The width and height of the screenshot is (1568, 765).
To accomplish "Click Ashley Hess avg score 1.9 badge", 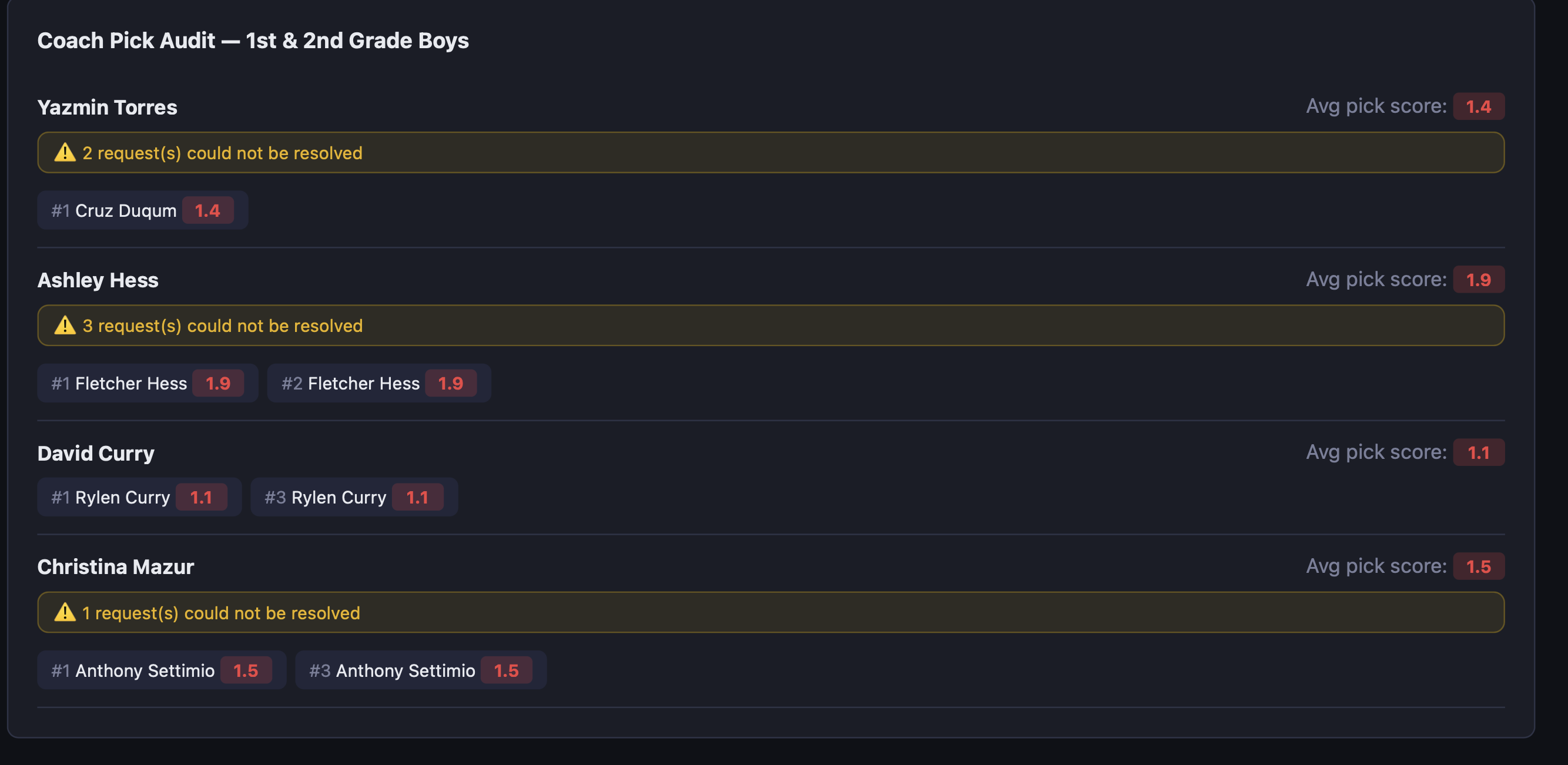I will click(x=1478, y=279).
